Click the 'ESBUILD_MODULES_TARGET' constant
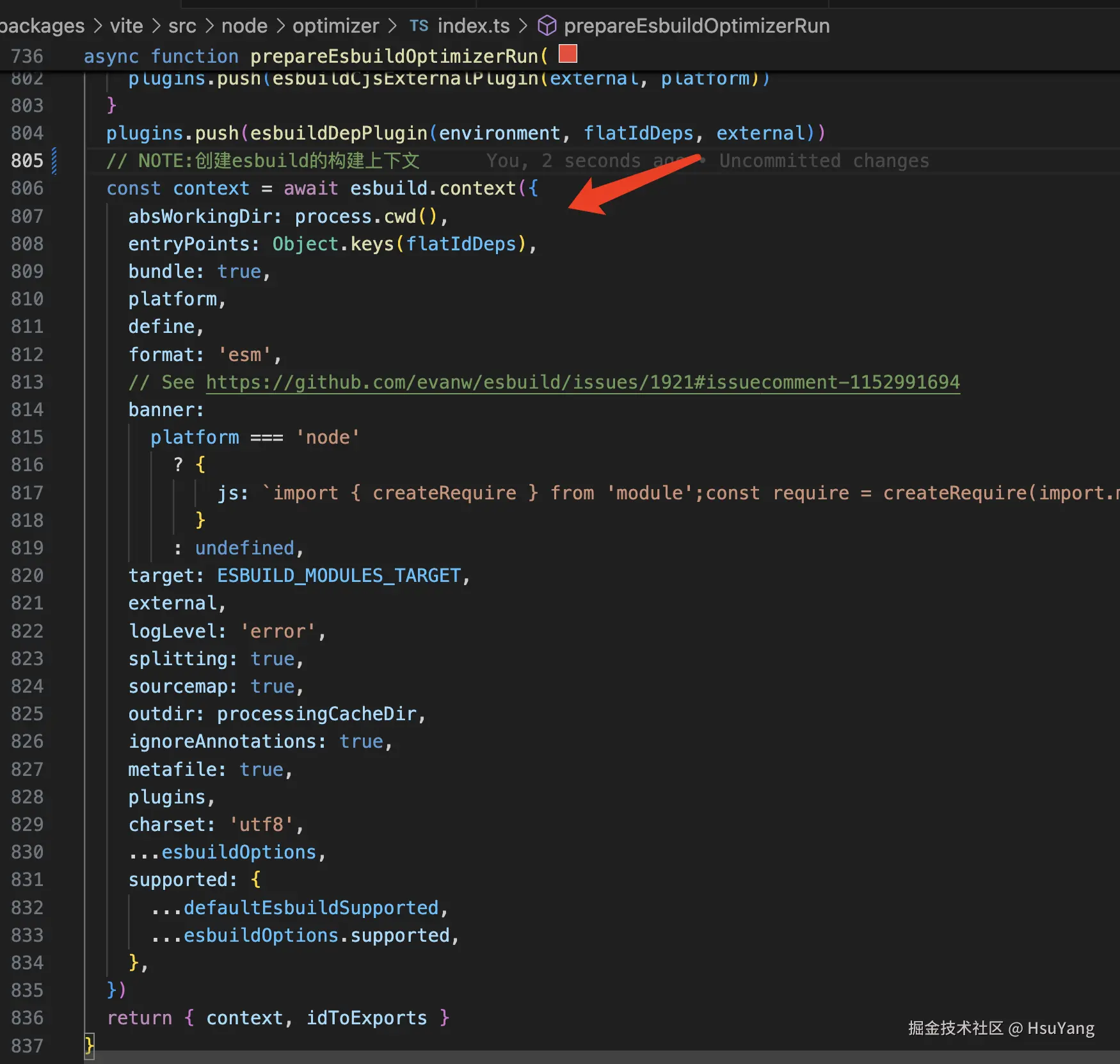 [339, 576]
